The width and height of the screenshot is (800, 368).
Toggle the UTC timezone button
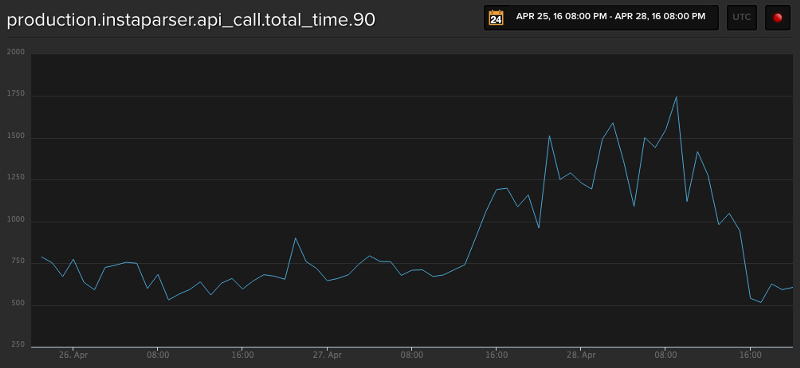tap(742, 18)
